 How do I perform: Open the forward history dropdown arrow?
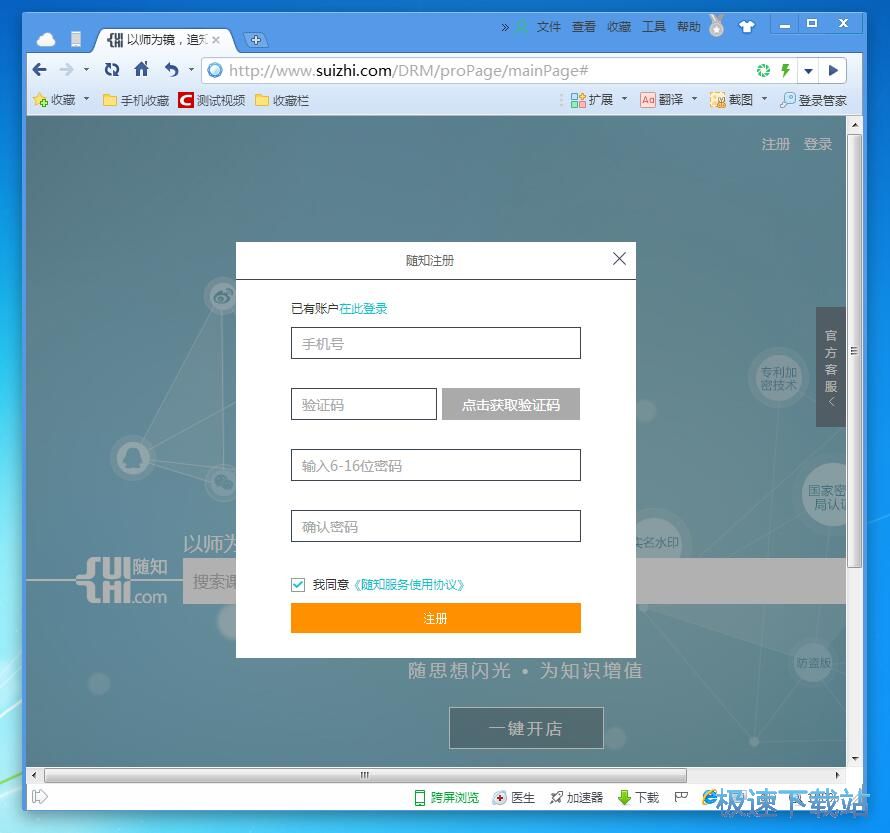coord(86,70)
